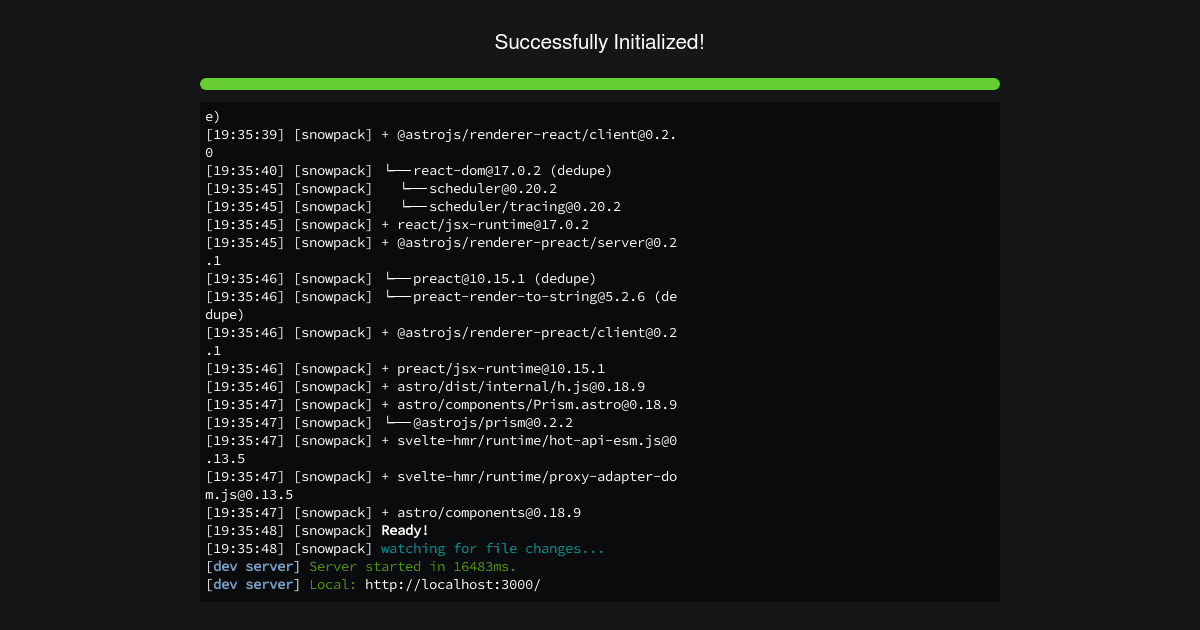The image size is (1200, 630).
Task: Click the watching for file changes message
Action: pyautogui.click(x=493, y=548)
